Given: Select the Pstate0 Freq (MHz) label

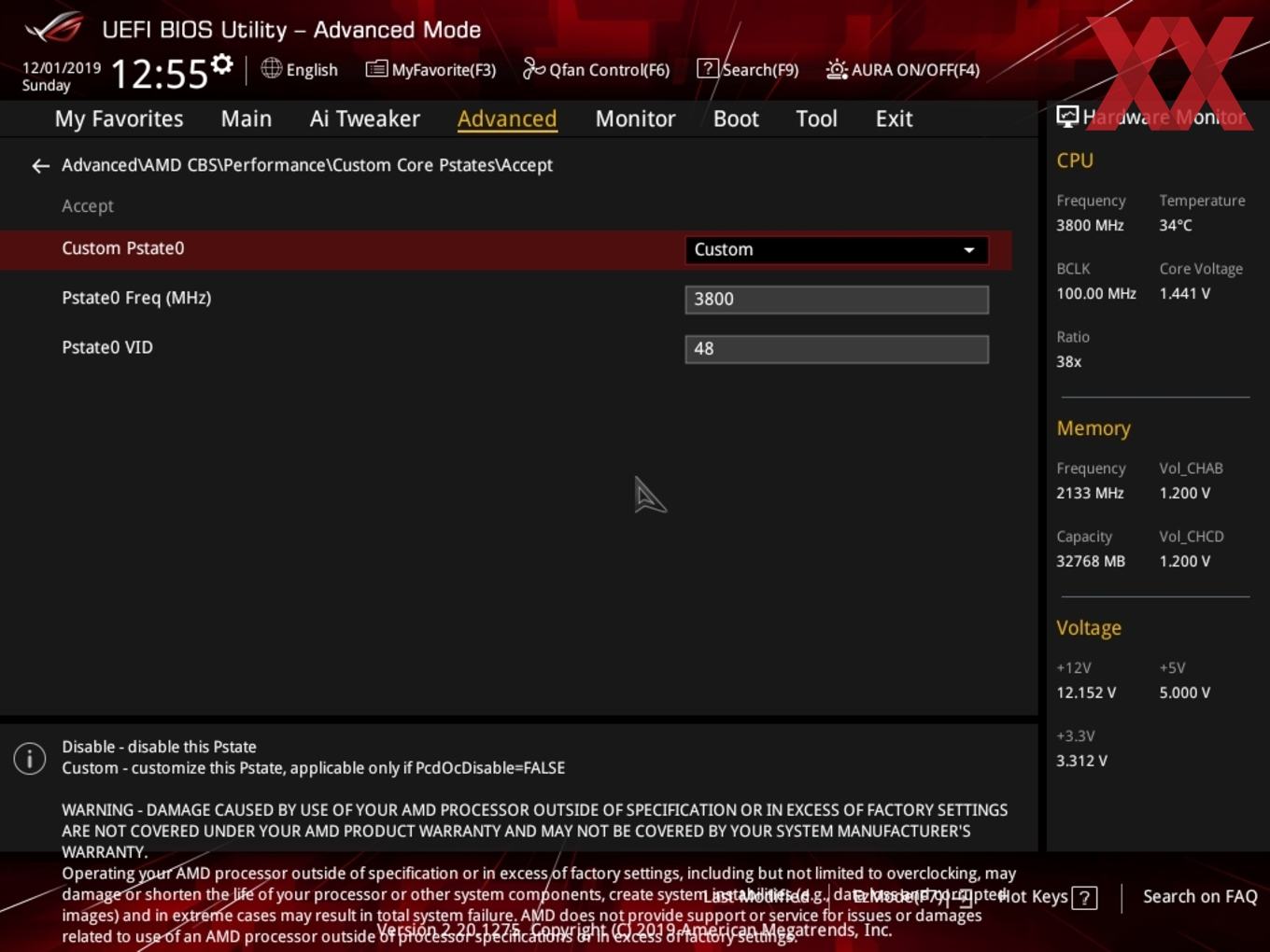Looking at the screenshot, I should tap(136, 298).
